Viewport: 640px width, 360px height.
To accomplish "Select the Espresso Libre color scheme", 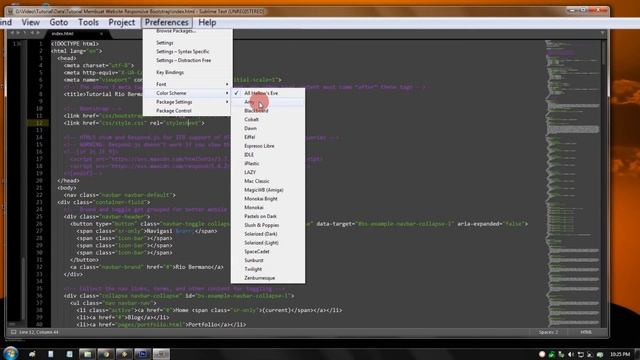I will tap(268, 146).
